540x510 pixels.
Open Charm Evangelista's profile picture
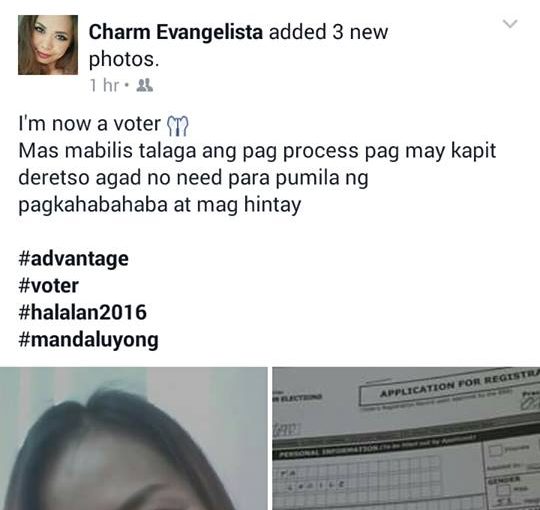pyautogui.click(x=48, y=45)
